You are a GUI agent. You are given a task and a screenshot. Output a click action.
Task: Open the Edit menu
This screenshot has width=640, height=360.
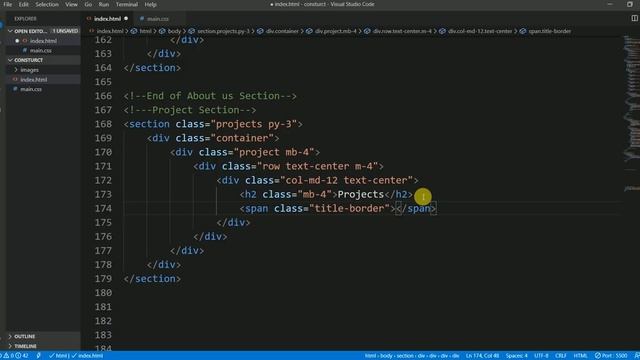[x=24, y=4]
